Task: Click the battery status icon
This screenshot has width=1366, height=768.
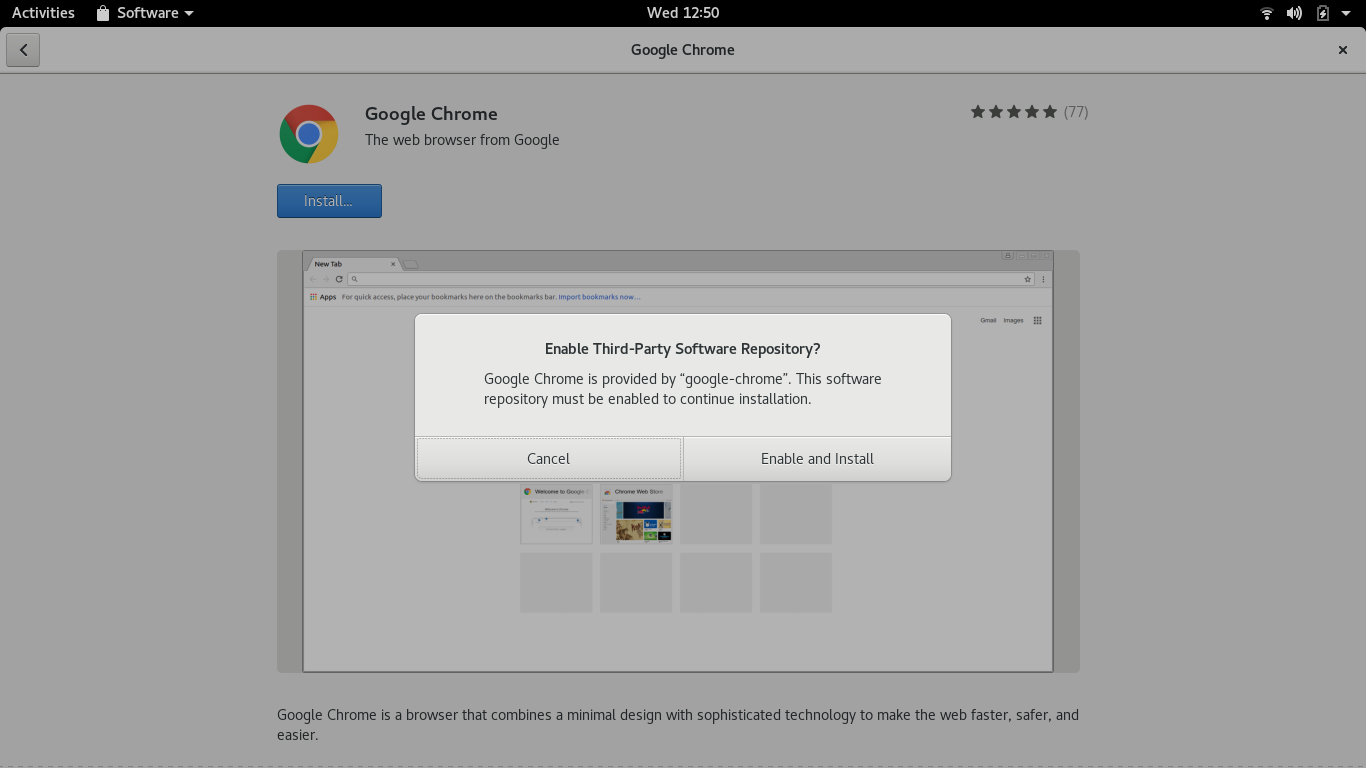Action: 1323,13
